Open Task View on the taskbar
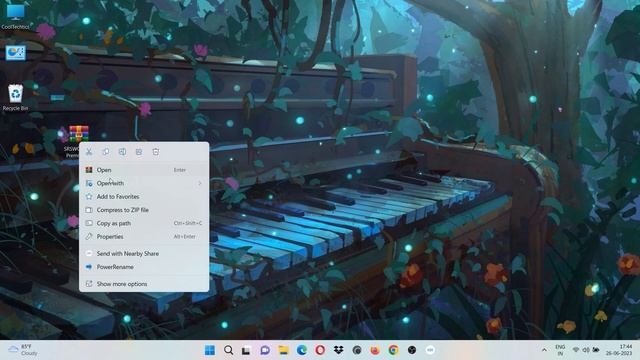The height and width of the screenshot is (360, 640). (246, 350)
